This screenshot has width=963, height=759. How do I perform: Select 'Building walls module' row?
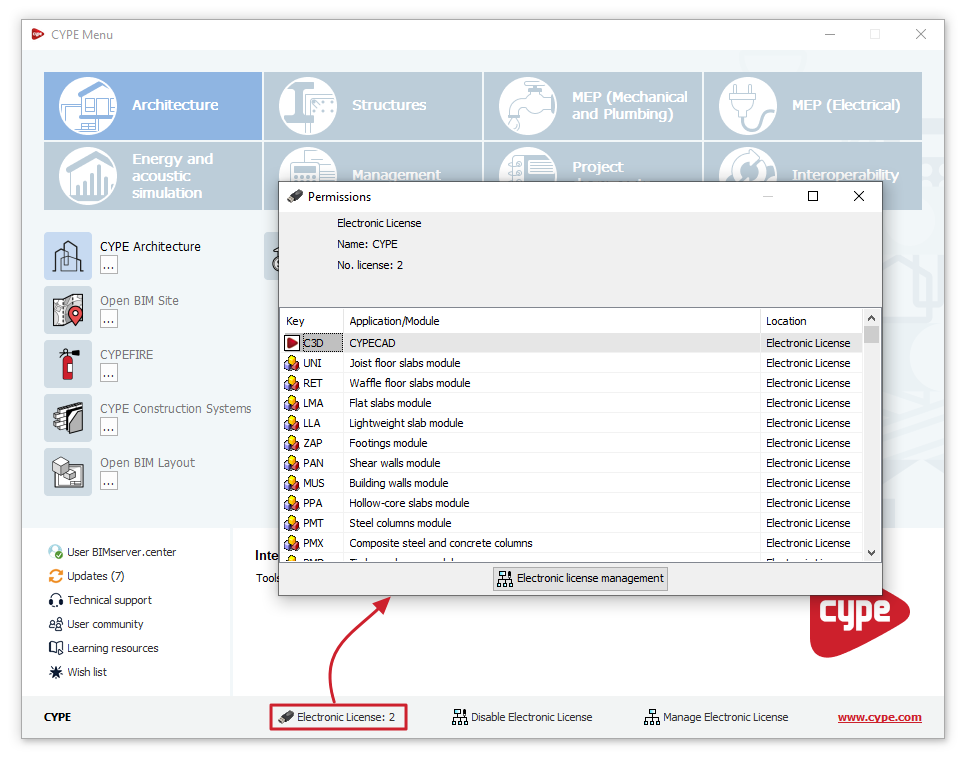(571, 483)
